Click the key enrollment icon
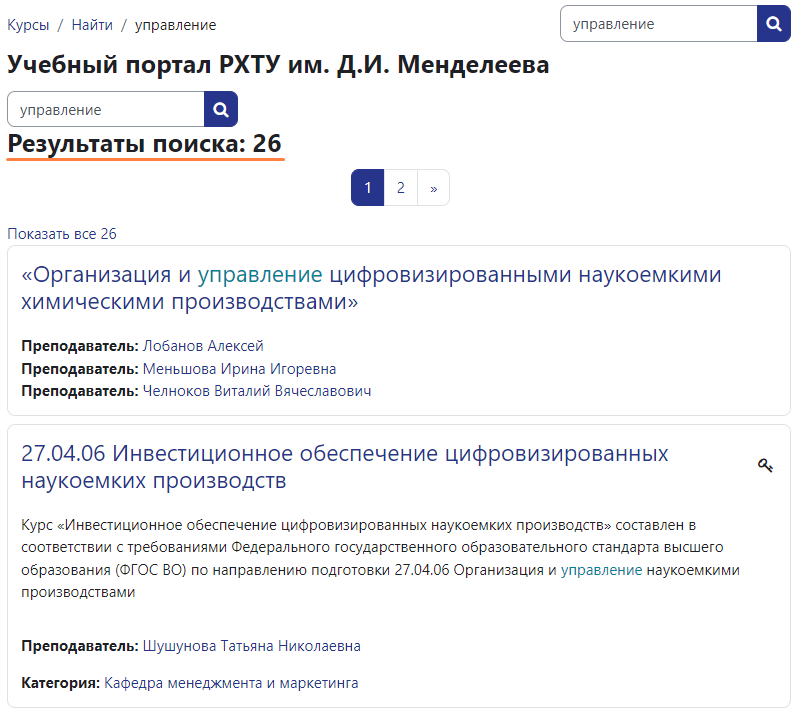Screen dimensions: 800x714 pos(765,465)
